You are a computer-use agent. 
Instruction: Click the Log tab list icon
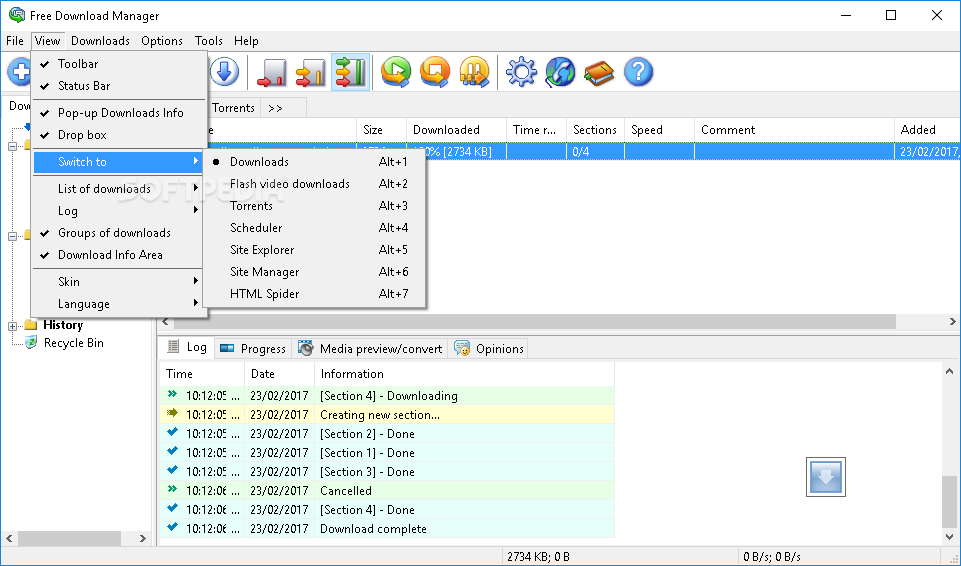(174, 347)
